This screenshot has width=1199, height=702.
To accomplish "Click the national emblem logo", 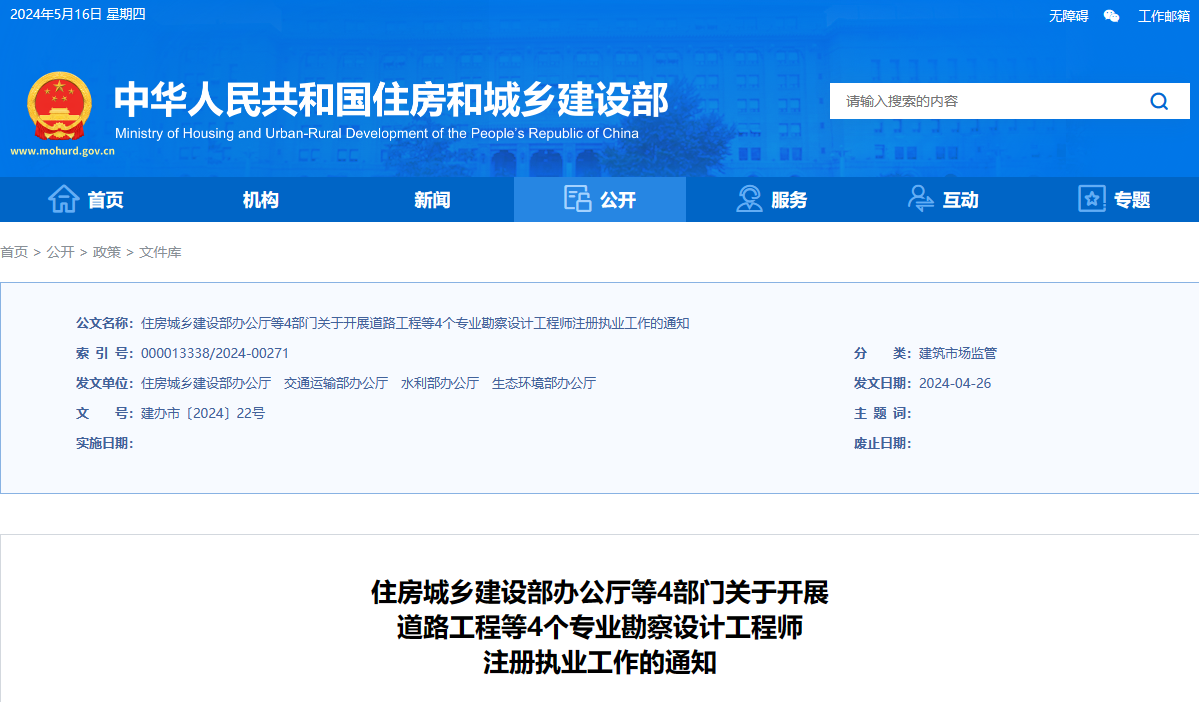I will [x=59, y=106].
